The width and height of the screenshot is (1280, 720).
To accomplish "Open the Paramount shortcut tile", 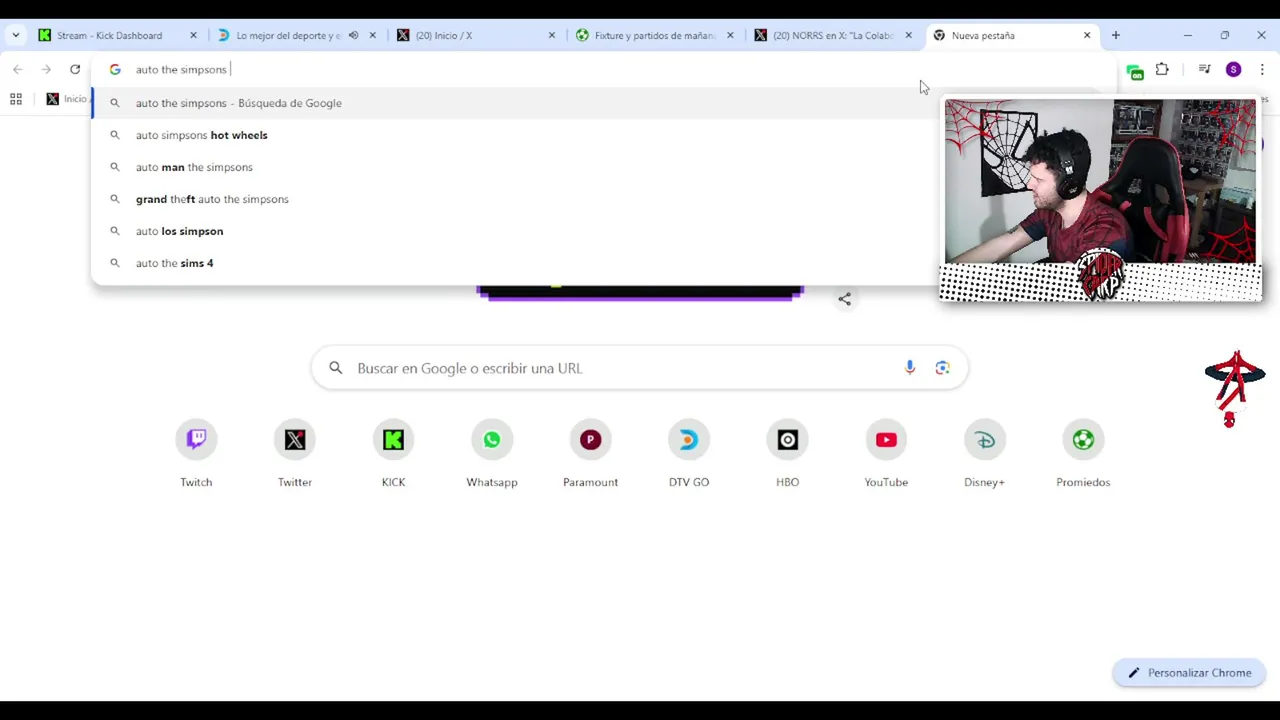I will pyautogui.click(x=590, y=455).
